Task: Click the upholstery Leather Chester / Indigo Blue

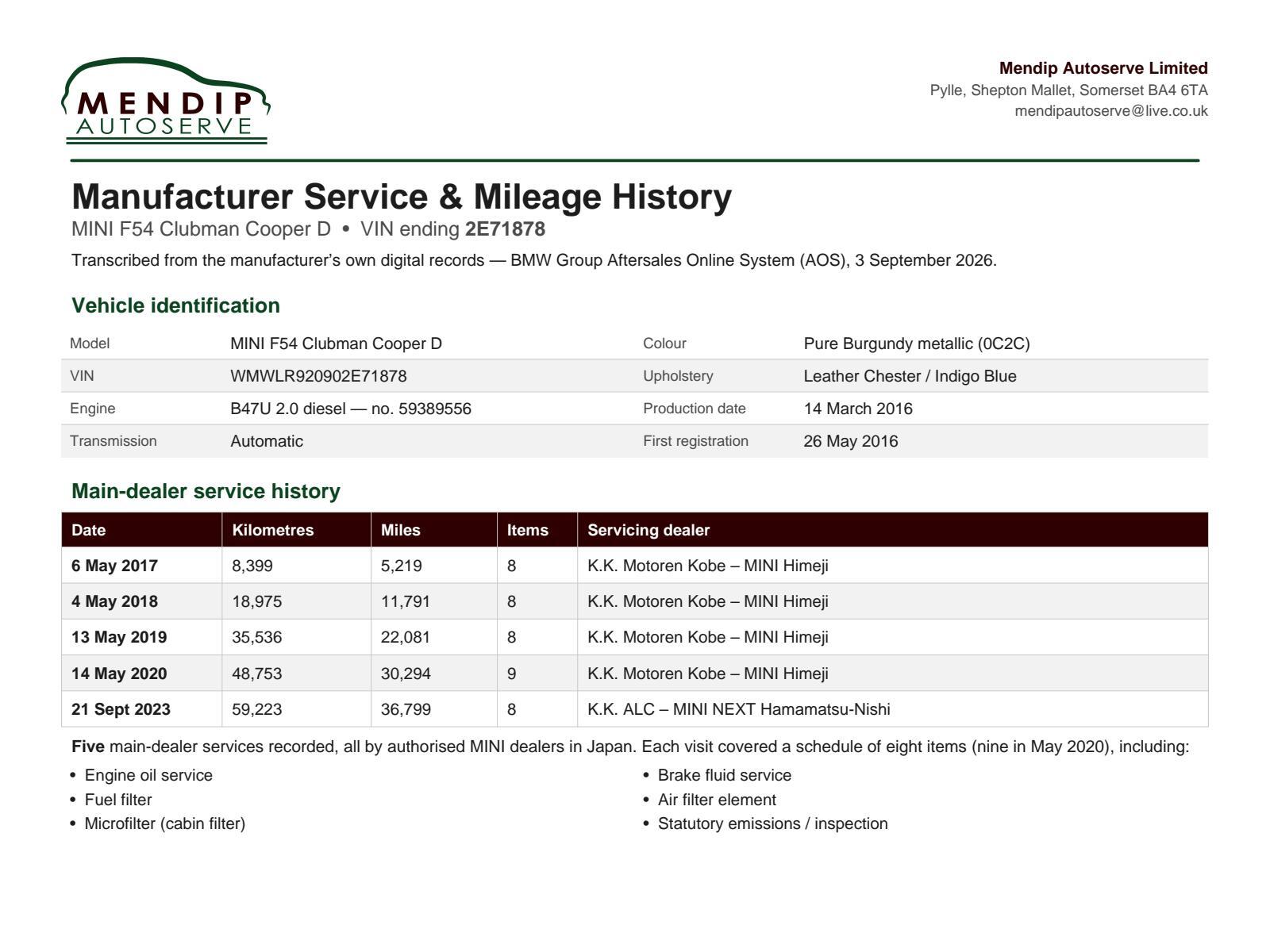Action: click(x=910, y=376)
